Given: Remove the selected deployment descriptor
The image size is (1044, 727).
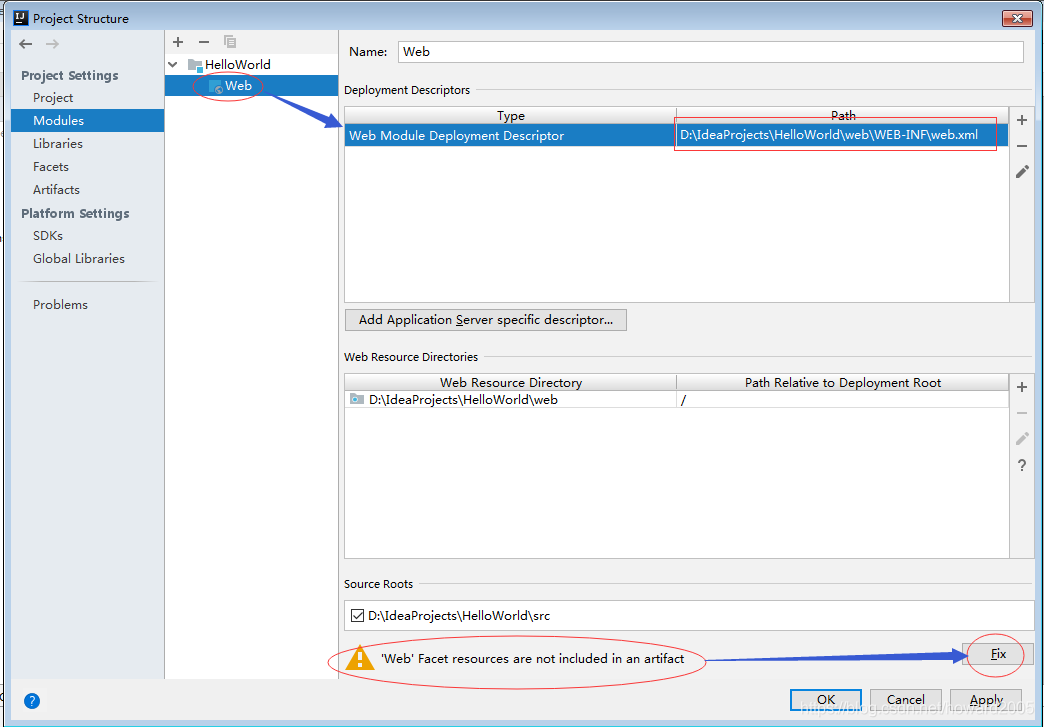Looking at the screenshot, I should click(x=1022, y=146).
